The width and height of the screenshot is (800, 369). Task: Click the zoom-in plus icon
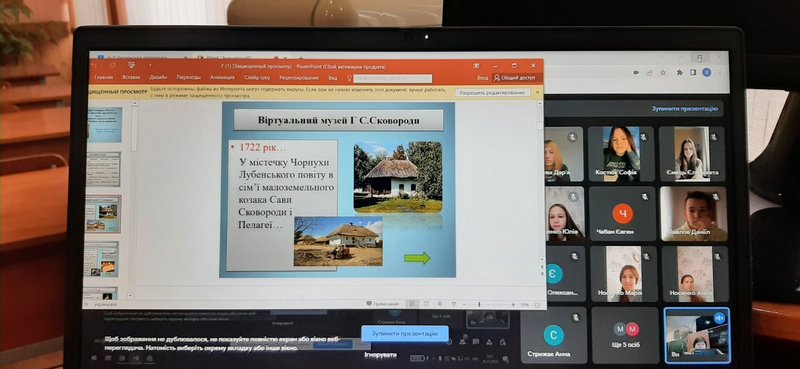[x=513, y=304]
